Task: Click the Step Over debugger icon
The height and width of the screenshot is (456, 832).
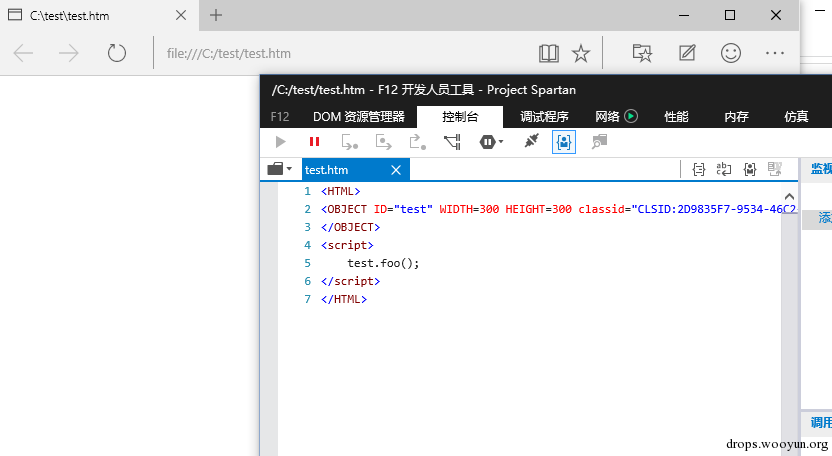Action: [383, 142]
